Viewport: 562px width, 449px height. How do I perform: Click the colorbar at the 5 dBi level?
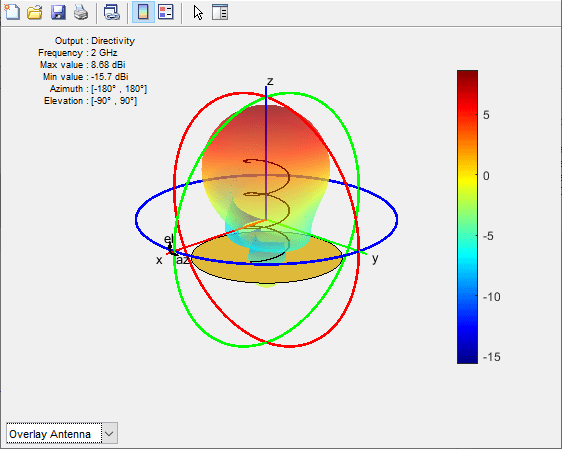[x=467, y=115]
